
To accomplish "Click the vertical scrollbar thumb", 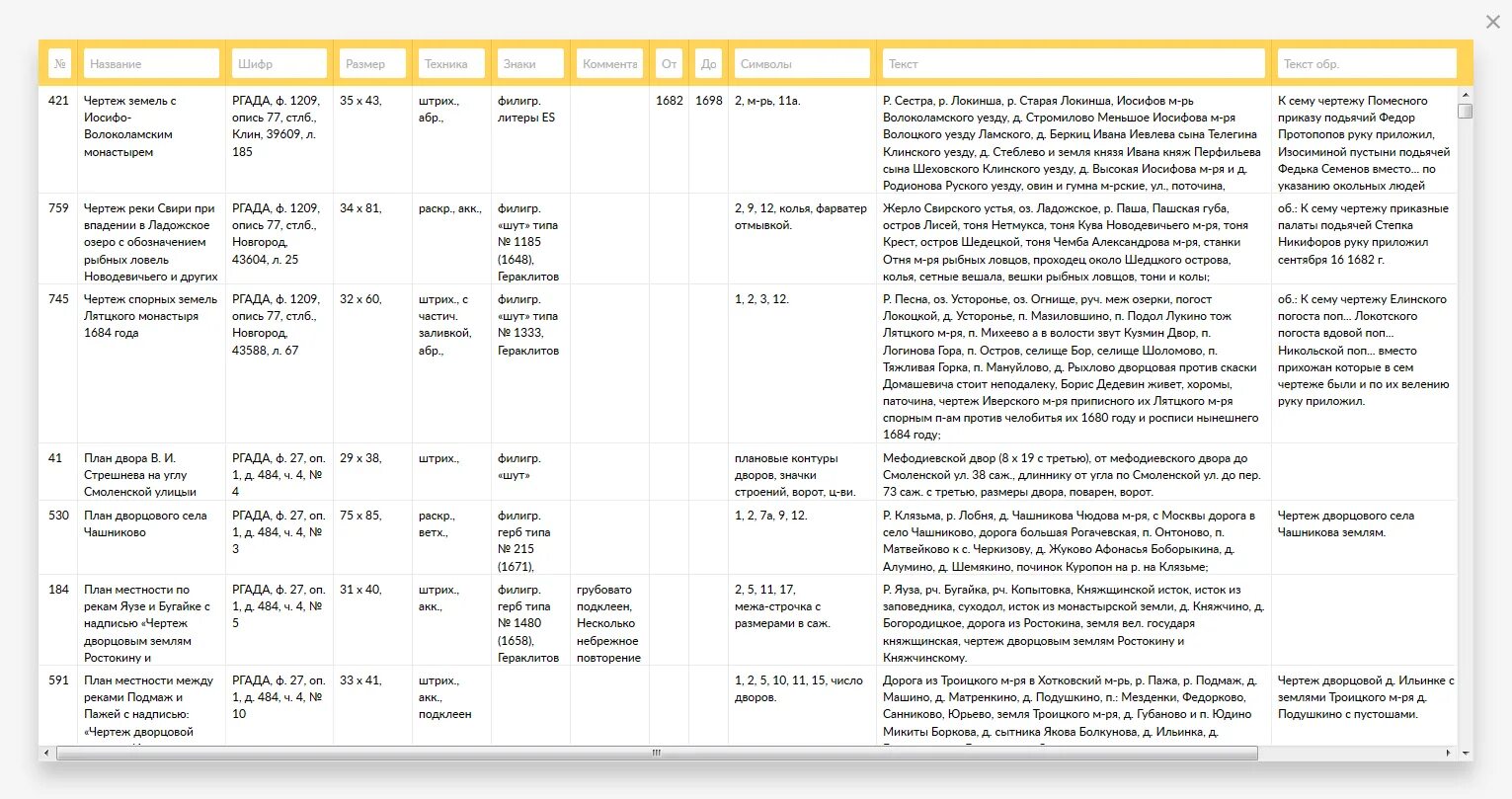I will [x=1466, y=111].
